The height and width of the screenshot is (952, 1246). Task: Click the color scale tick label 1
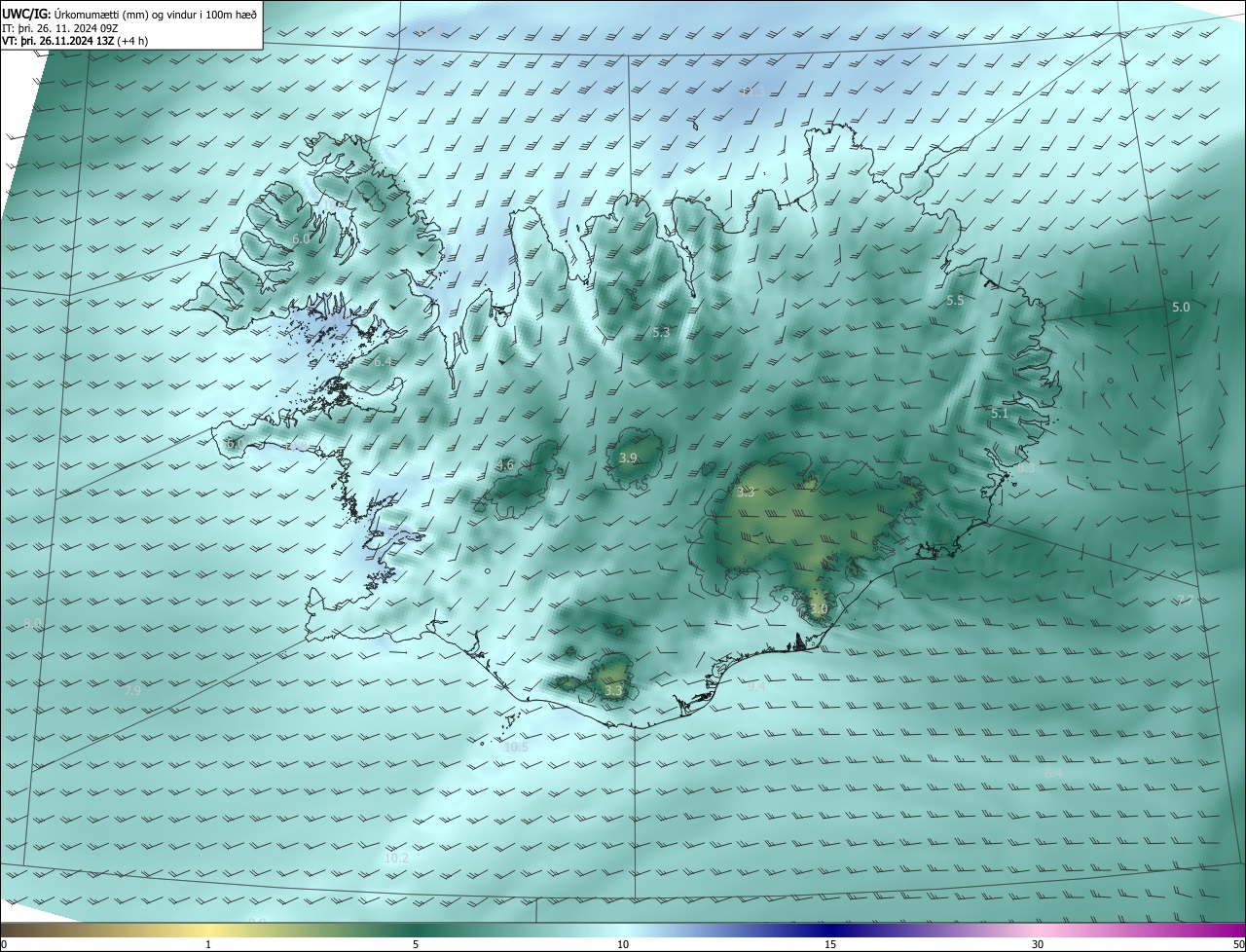pyautogui.click(x=208, y=944)
